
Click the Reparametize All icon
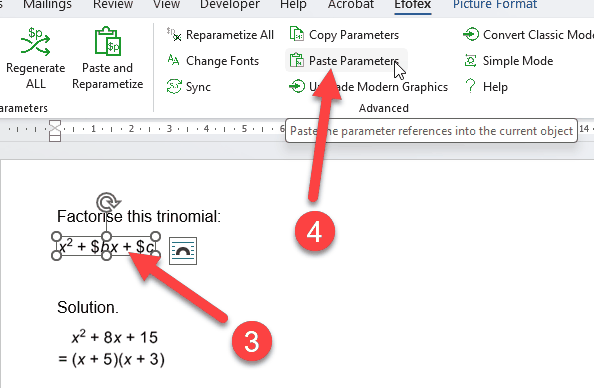tap(174, 35)
